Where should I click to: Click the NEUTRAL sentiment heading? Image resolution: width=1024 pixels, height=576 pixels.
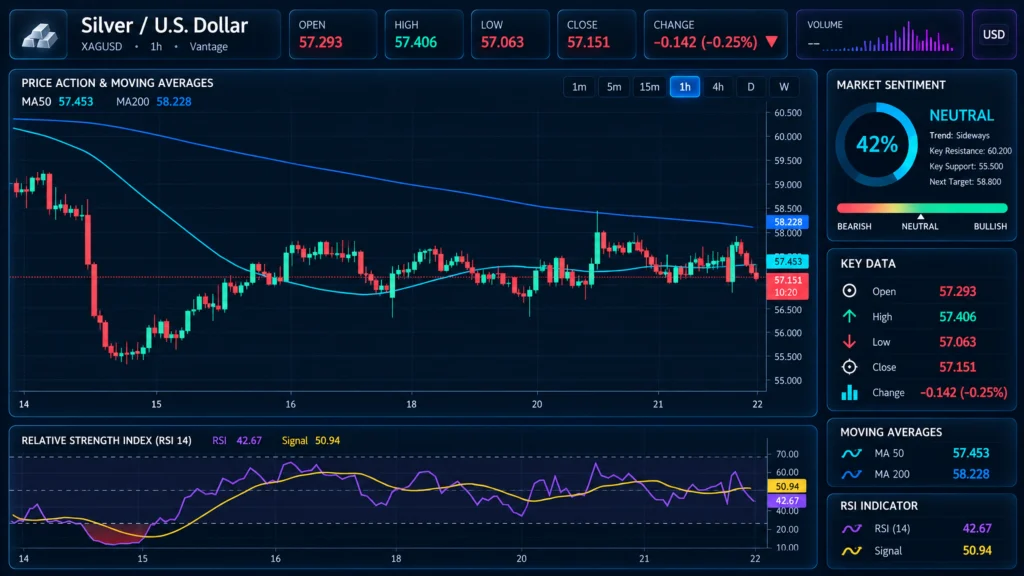point(961,116)
